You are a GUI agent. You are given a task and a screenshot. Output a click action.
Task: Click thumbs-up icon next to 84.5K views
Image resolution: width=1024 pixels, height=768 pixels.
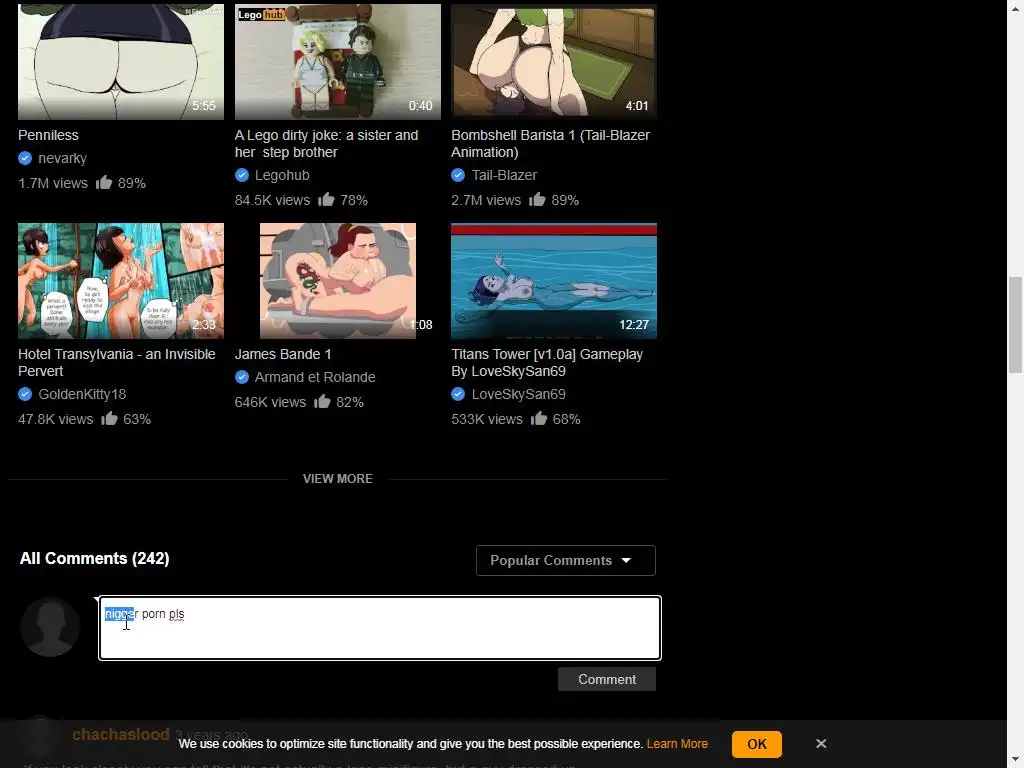326,199
